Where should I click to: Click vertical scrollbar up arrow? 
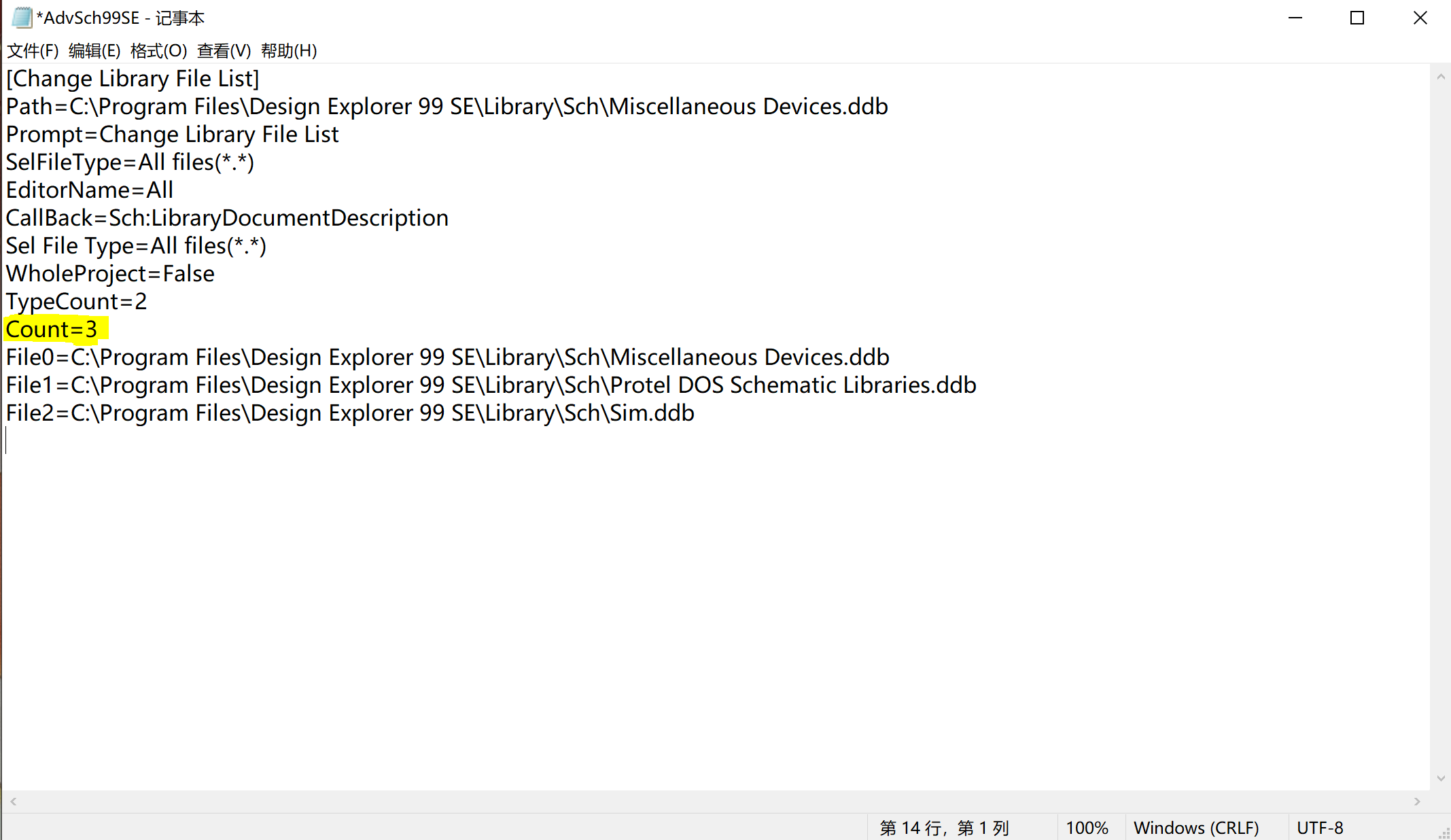click(x=1440, y=77)
